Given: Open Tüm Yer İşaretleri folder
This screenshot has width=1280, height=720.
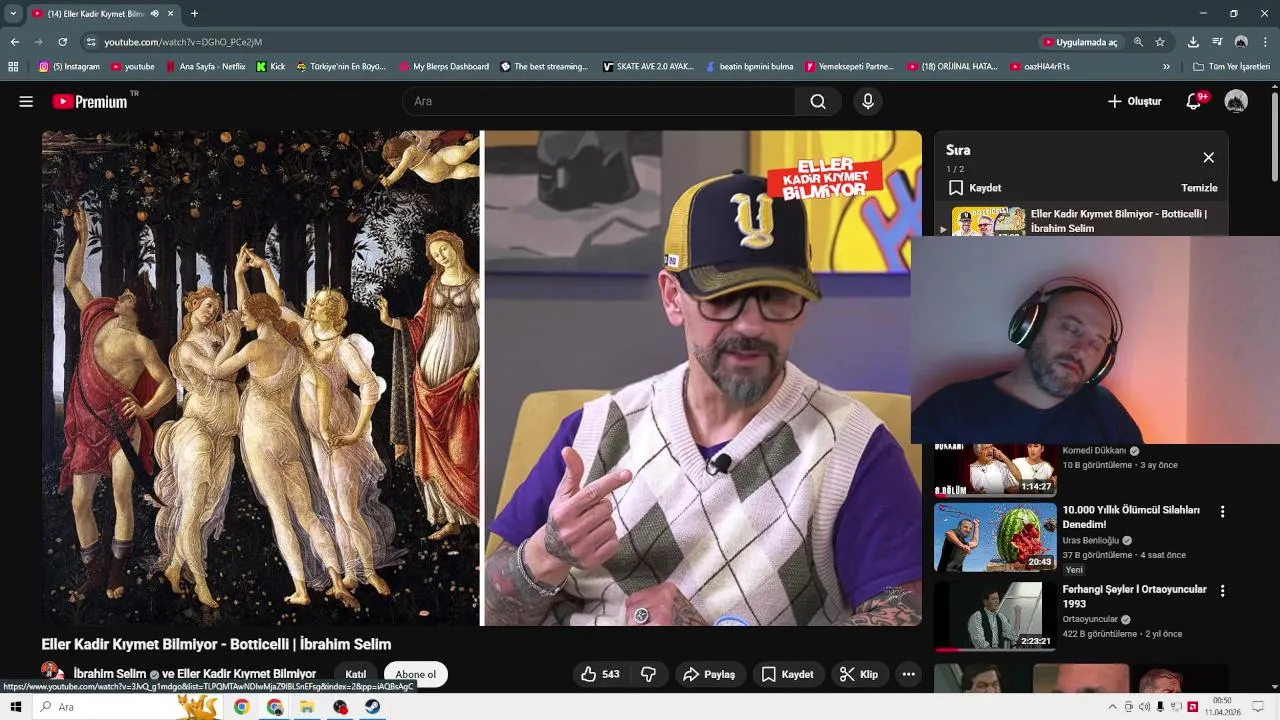Looking at the screenshot, I should coord(1231,67).
